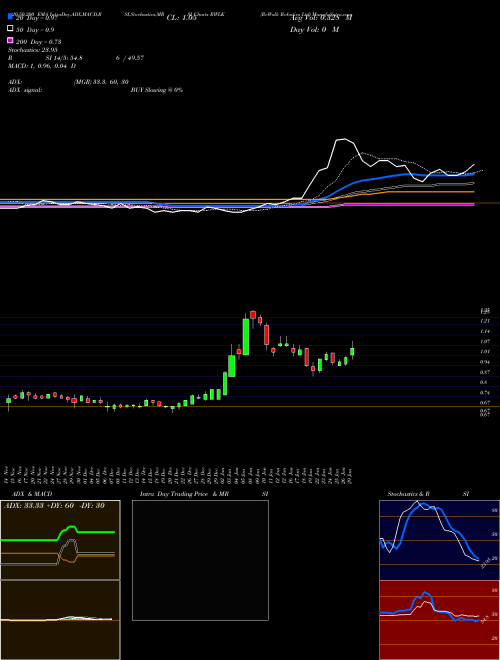Click the blue 20 Day legend swatch

pos(11,17)
